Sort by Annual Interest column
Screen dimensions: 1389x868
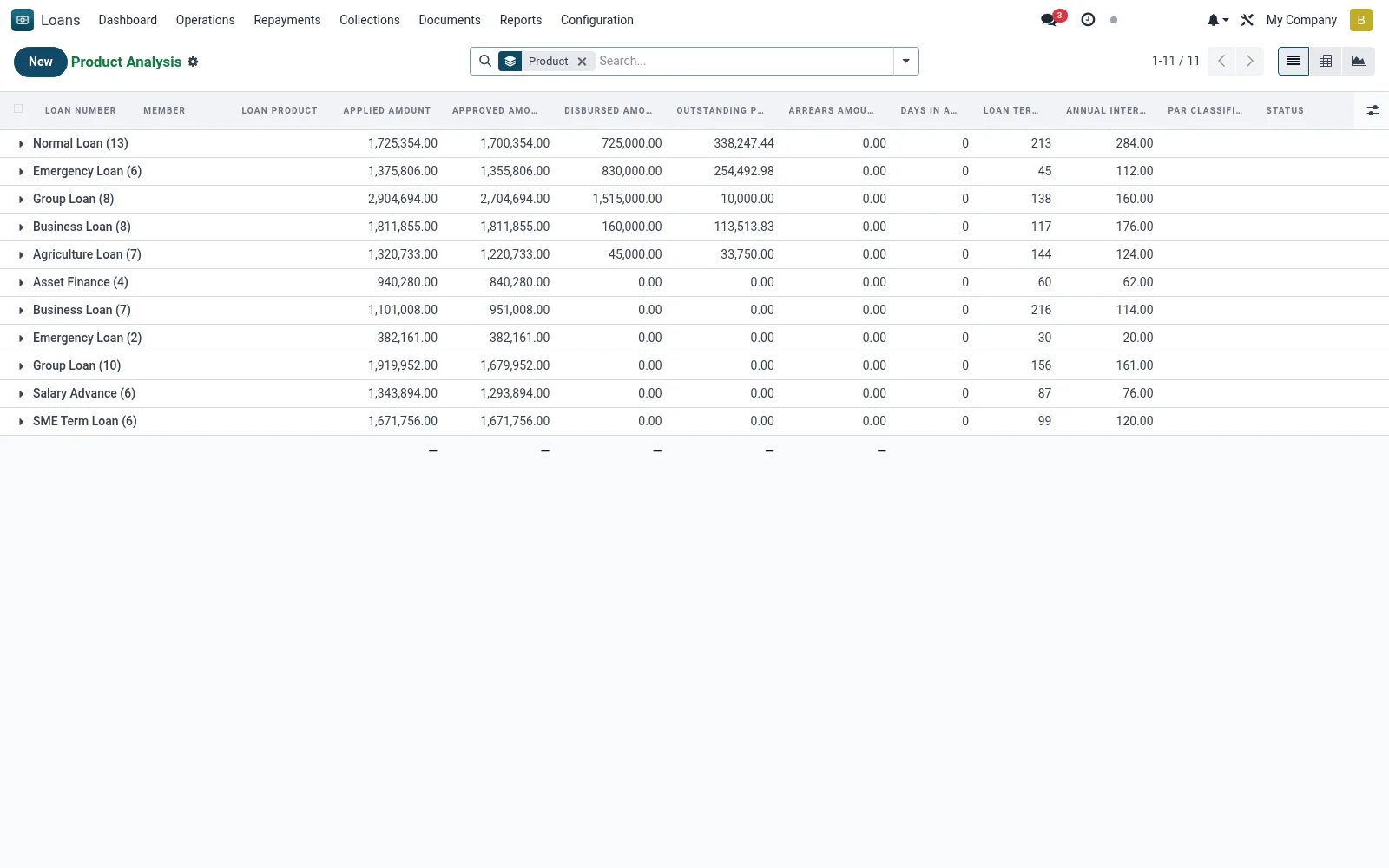click(1106, 110)
